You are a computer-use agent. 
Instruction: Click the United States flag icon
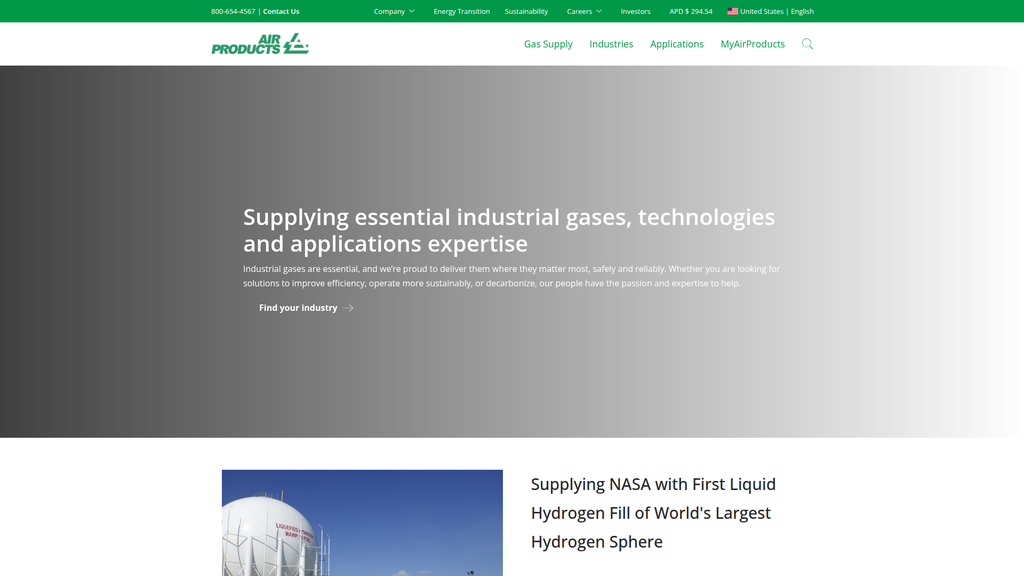(x=733, y=11)
